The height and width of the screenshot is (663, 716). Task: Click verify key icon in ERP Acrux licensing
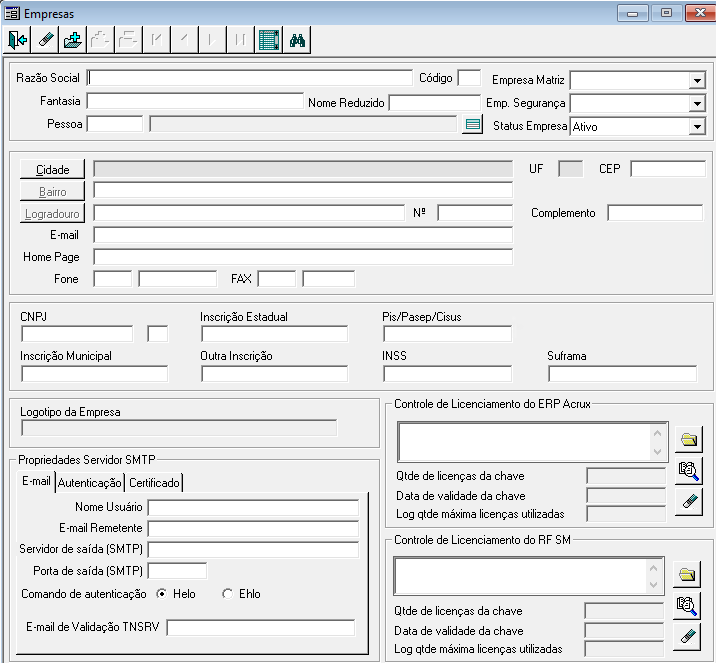point(689,471)
